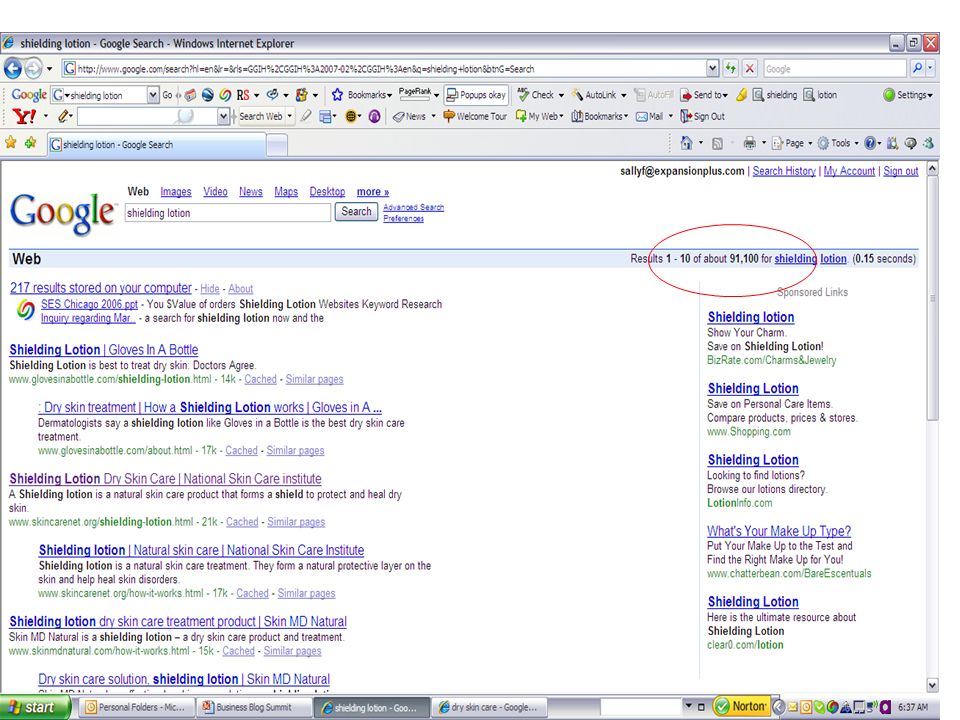The height and width of the screenshot is (720, 960).
Task: Find the word 'lotion' toolbar button
Action: 820,95
